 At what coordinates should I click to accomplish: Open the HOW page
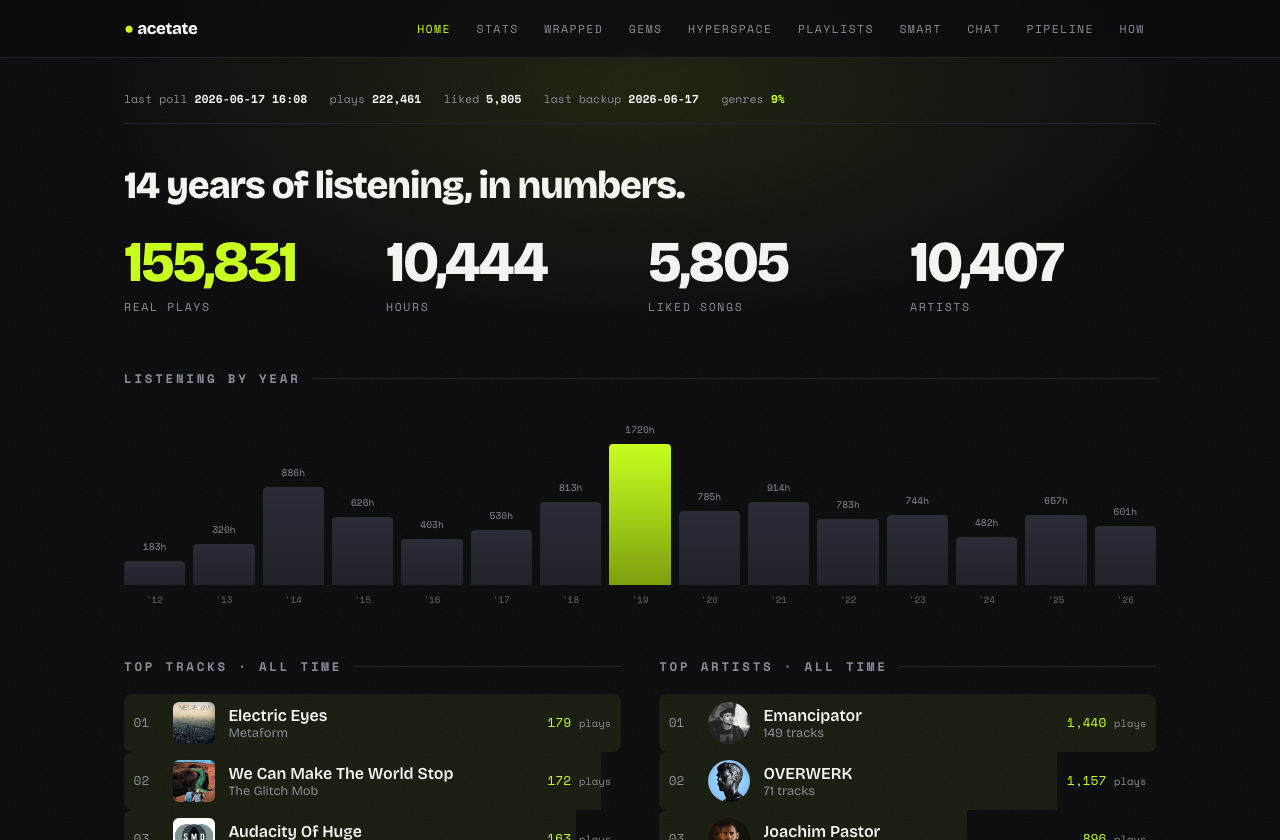1132,29
